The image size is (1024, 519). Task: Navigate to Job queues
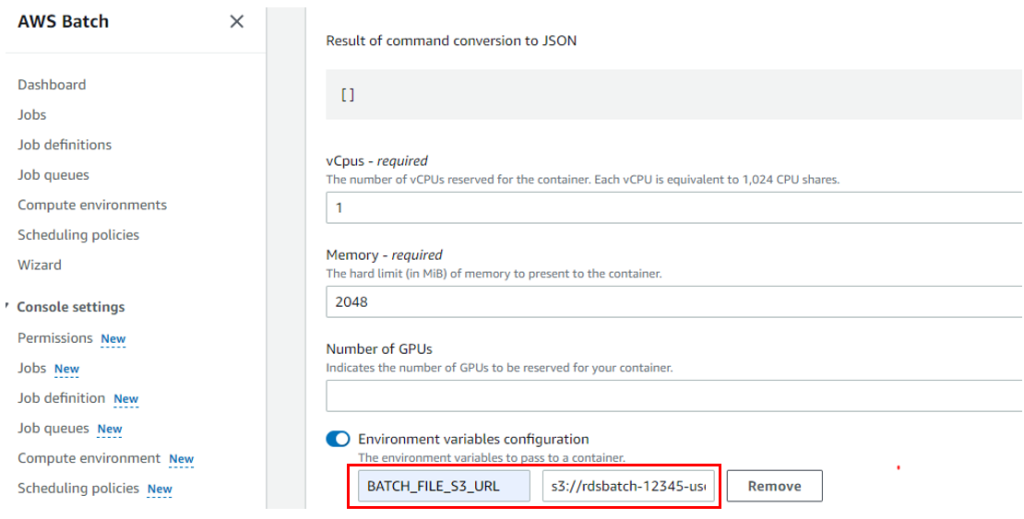[x=53, y=175]
